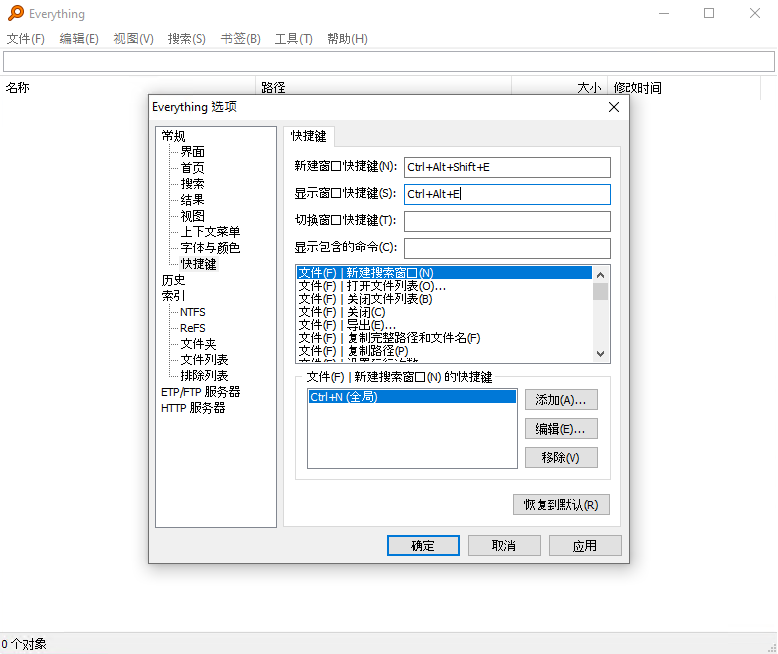Image resolution: width=778 pixels, height=654 pixels.
Task: Select 界面 in the options tree
Action: (x=193, y=152)
